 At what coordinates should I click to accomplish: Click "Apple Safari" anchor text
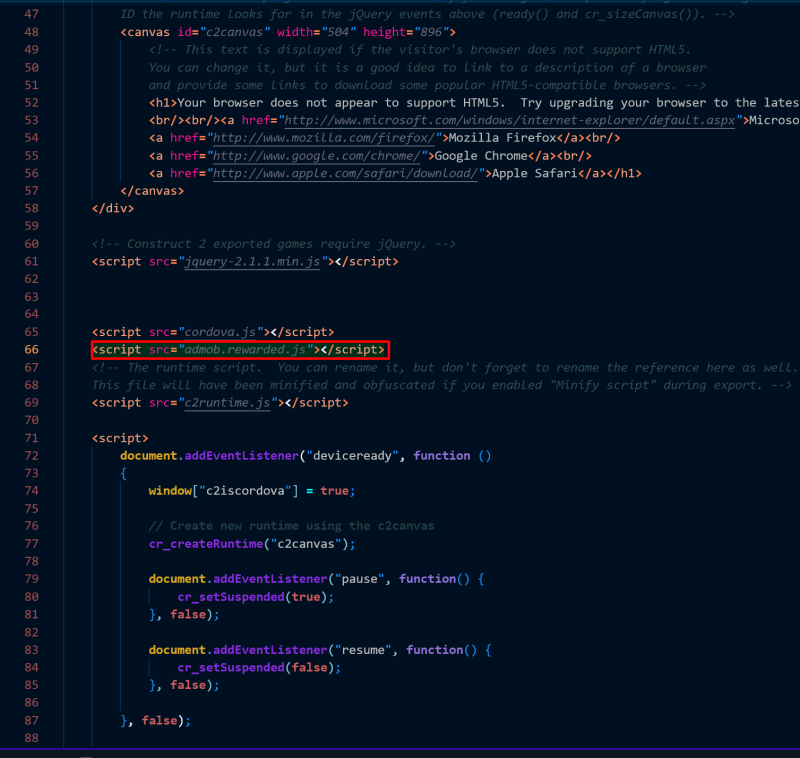coord(534,173)
